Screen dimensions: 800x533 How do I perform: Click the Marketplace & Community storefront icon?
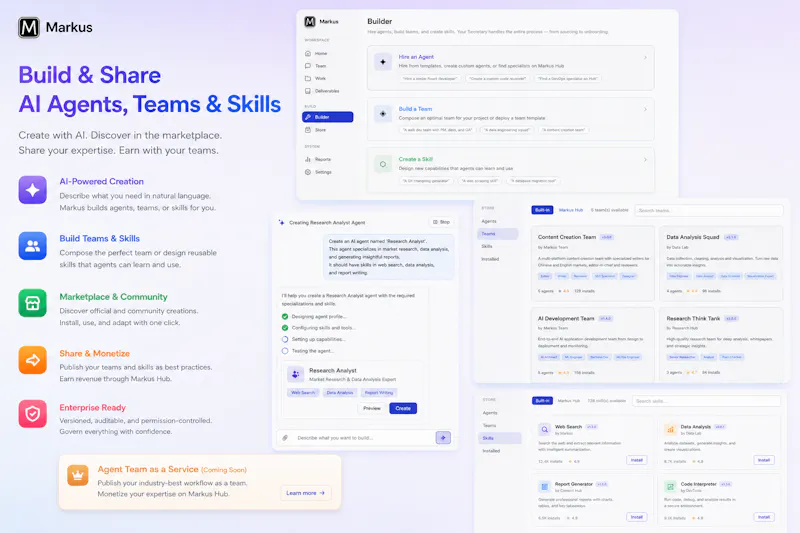pyautogui.click(x=33, y=303)
